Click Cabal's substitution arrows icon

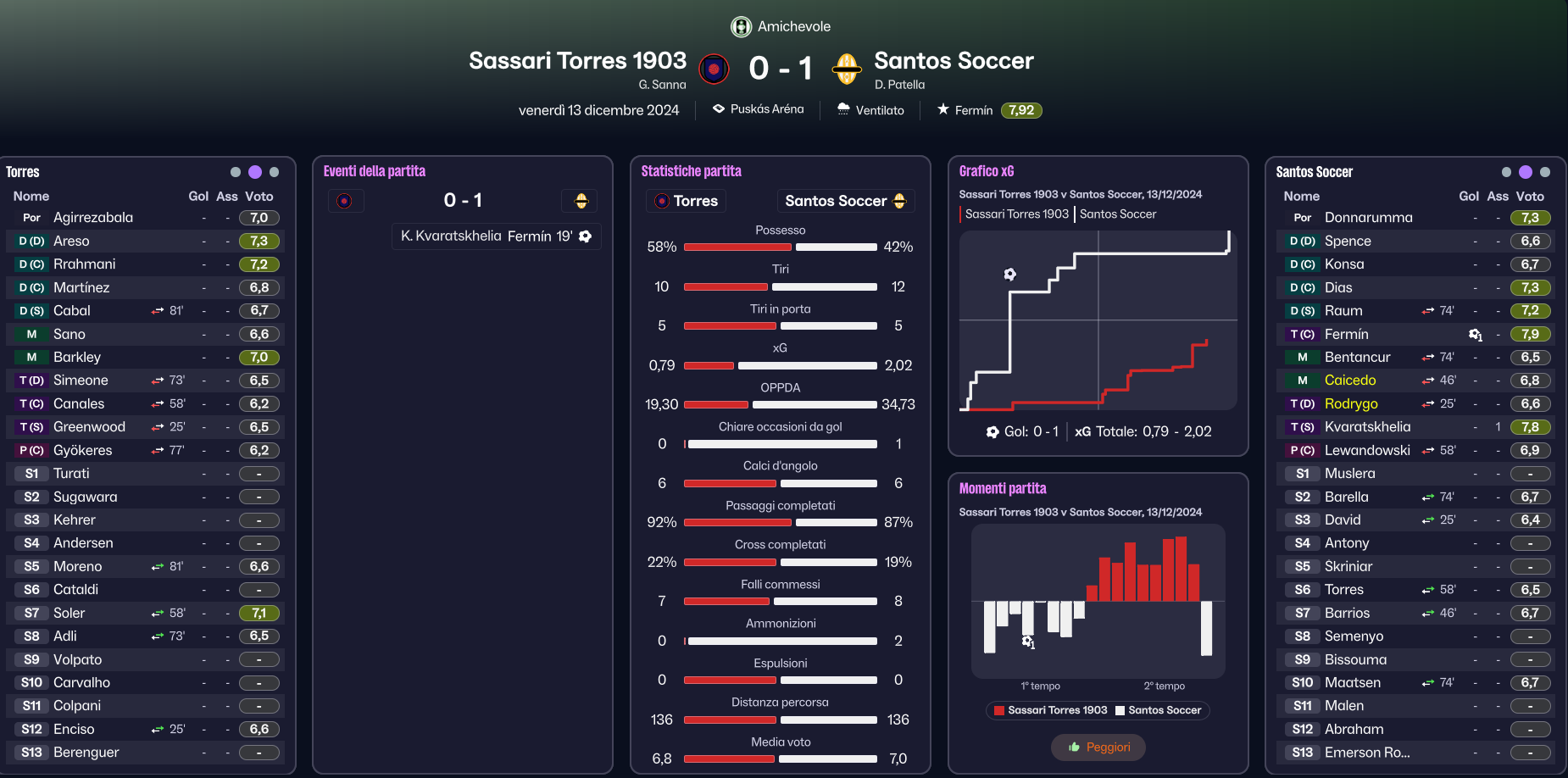158,311
